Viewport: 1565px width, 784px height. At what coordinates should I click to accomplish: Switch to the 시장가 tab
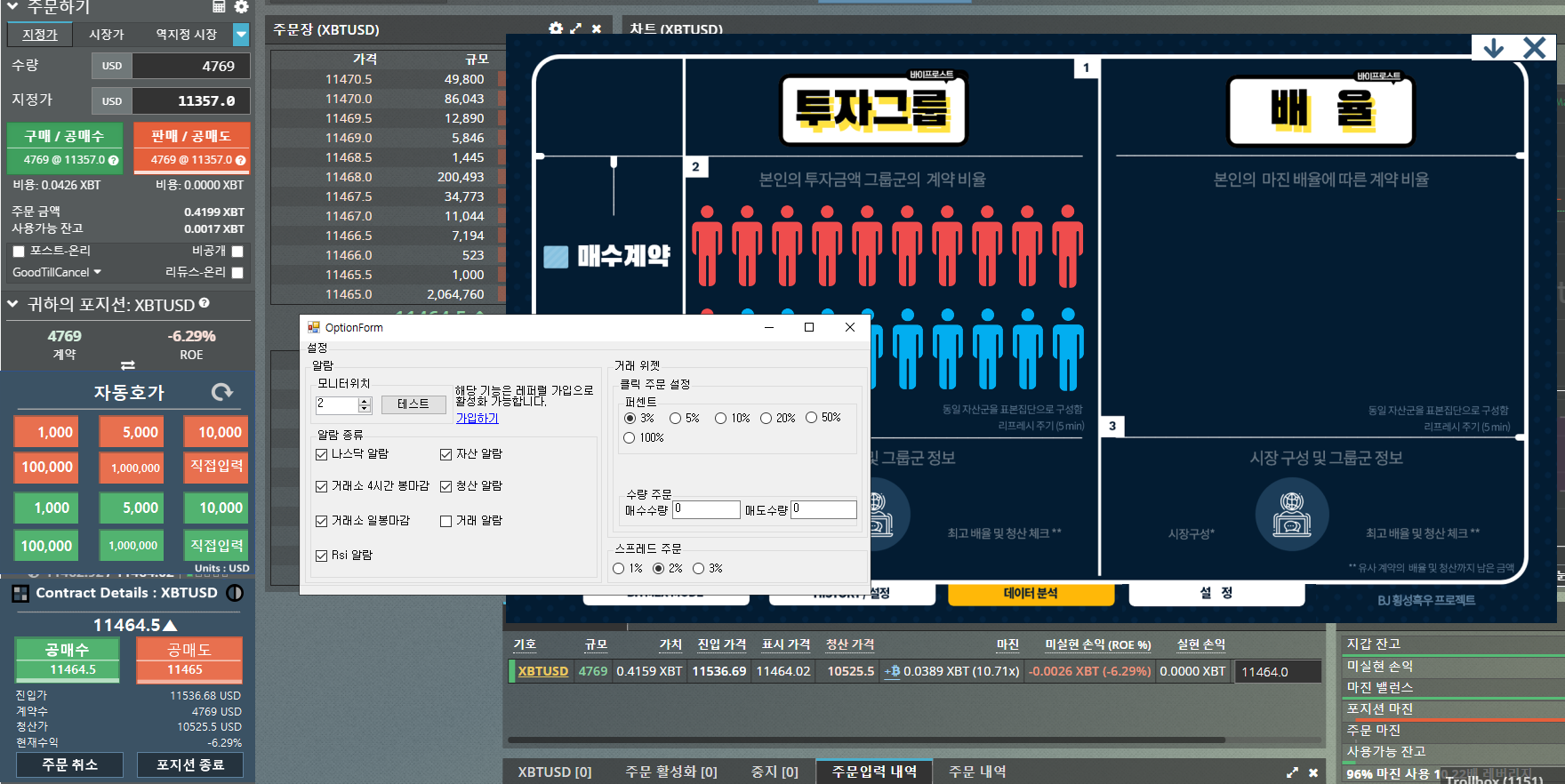(x=106, y=35)
